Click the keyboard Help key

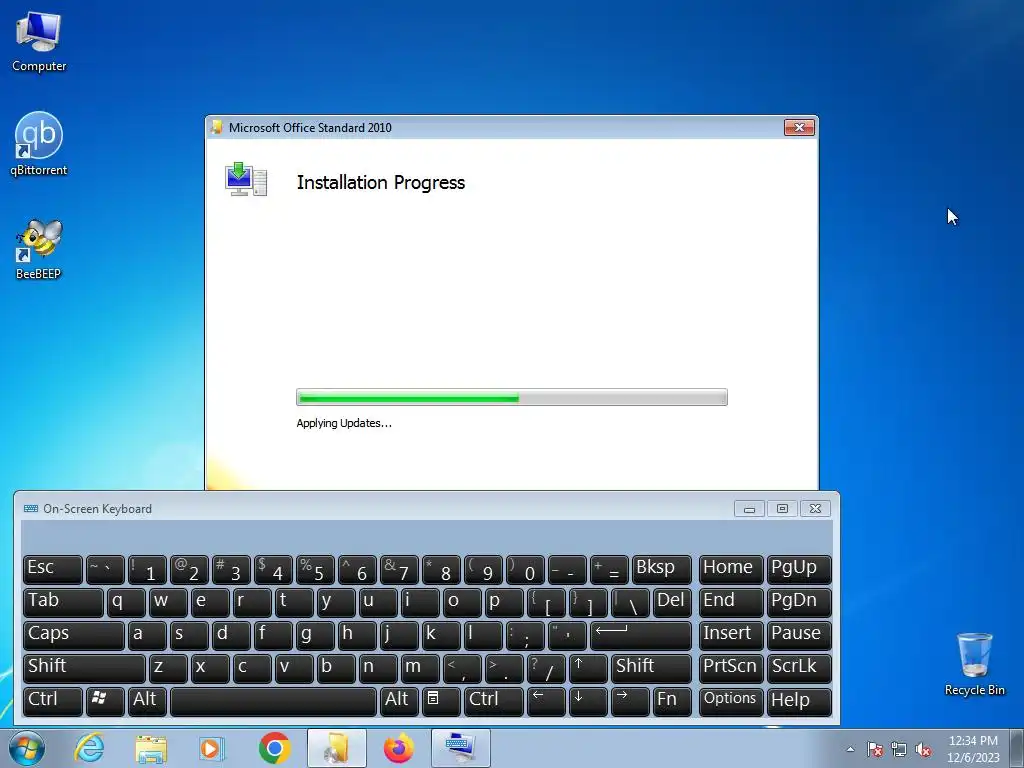[799, 701]
